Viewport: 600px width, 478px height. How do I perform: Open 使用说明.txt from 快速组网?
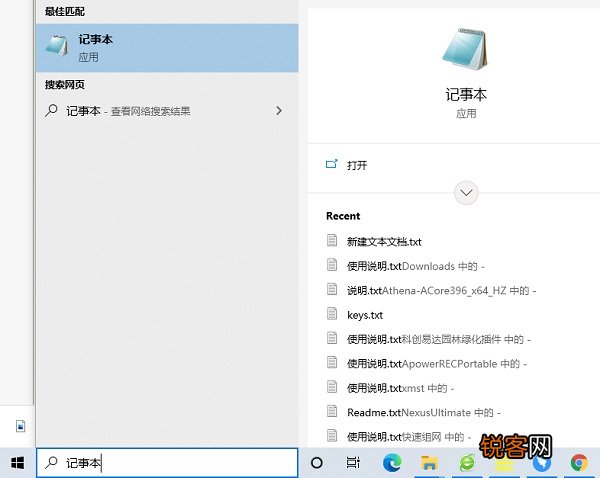pyautogui.click(x=409, y=437)
